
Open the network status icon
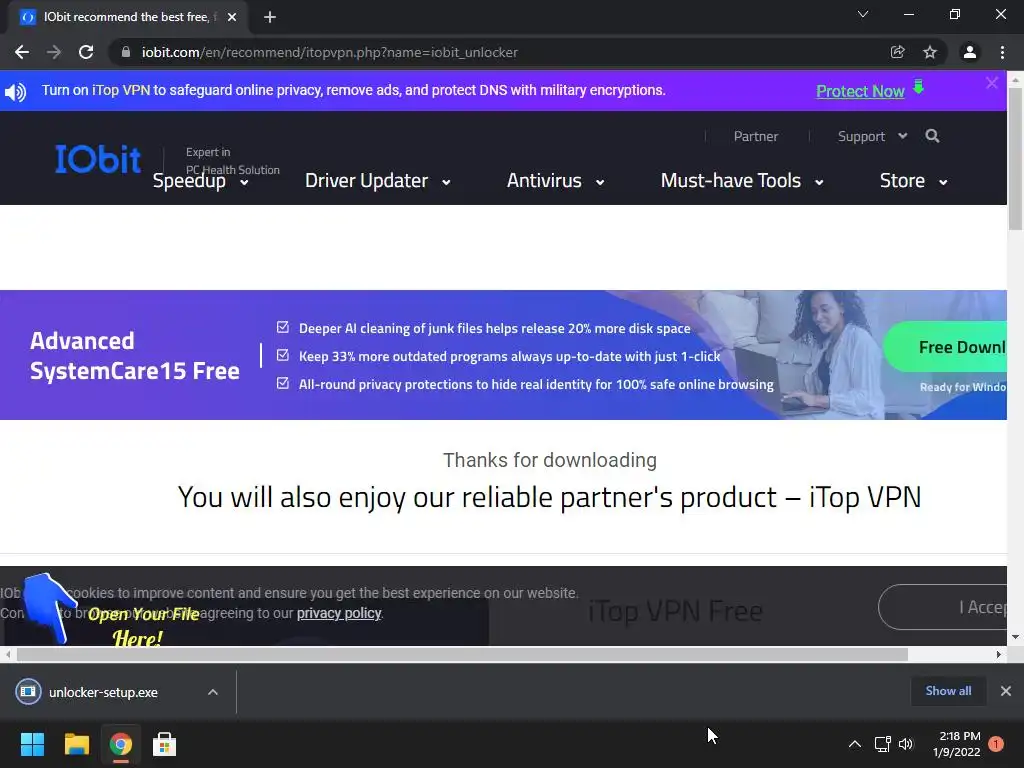(882, 744)
